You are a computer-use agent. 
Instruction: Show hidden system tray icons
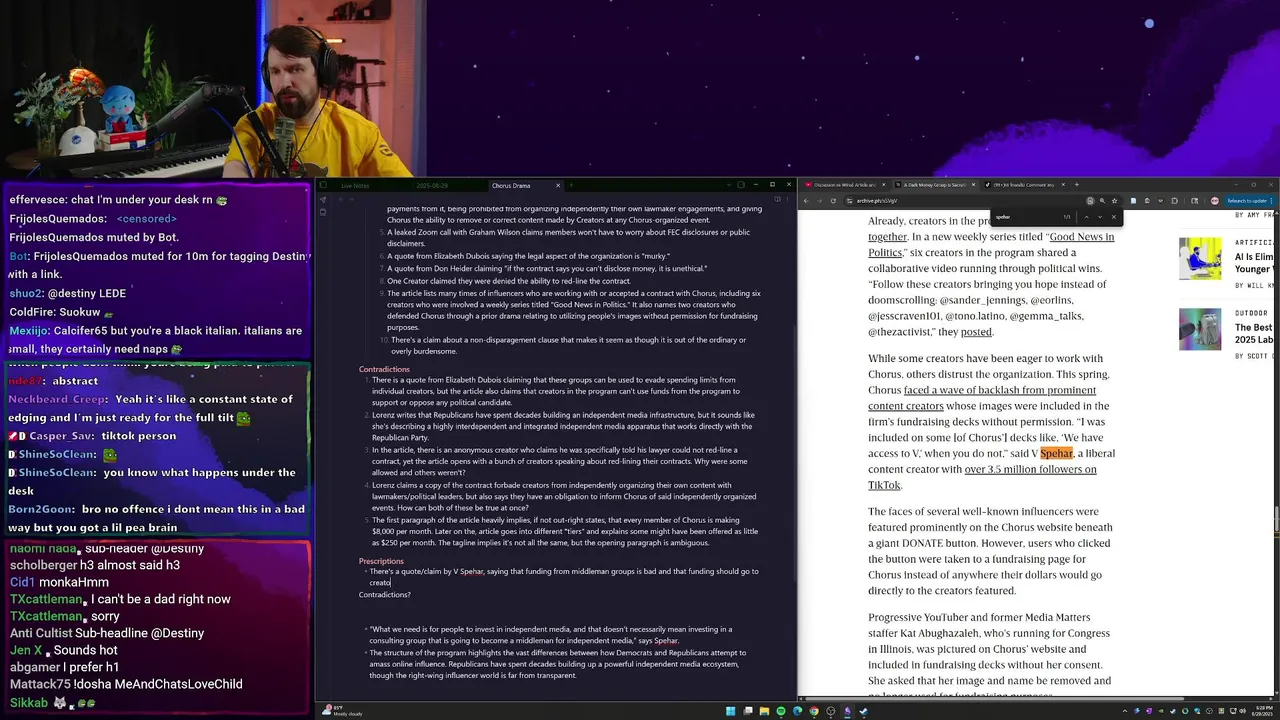pos(1125,711)
